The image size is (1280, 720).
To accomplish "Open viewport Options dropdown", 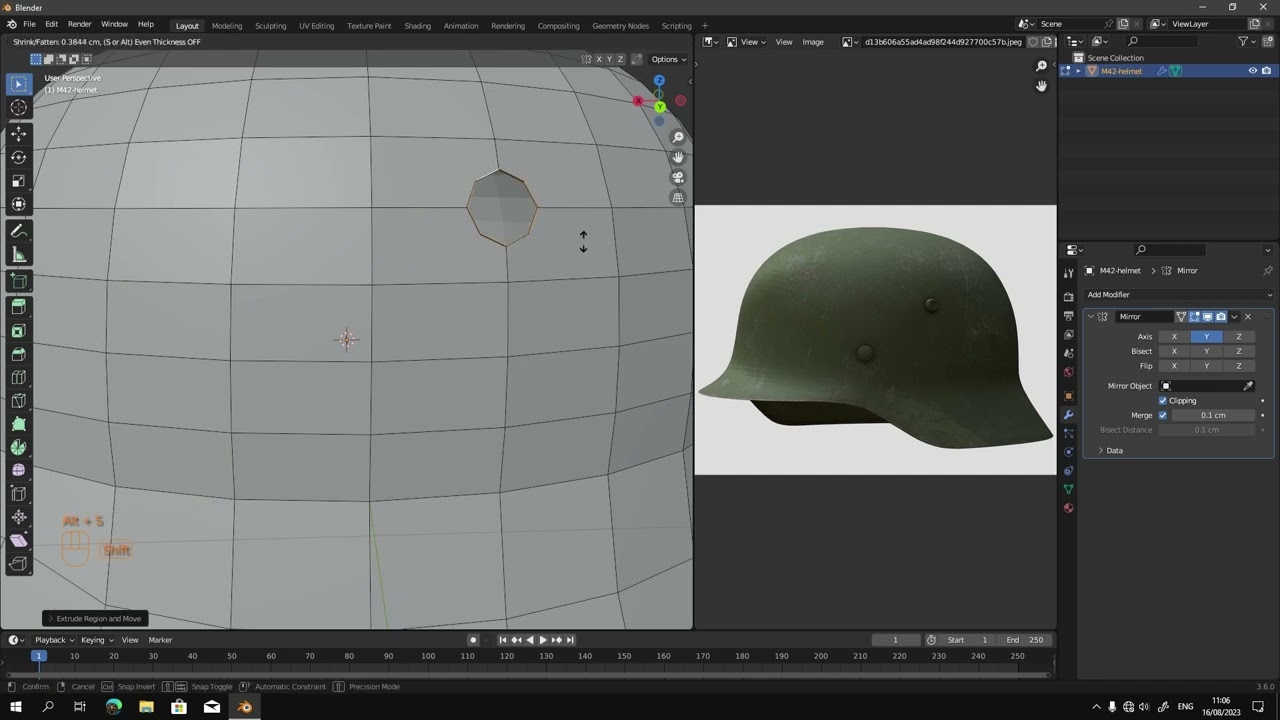I will (669, 59).
